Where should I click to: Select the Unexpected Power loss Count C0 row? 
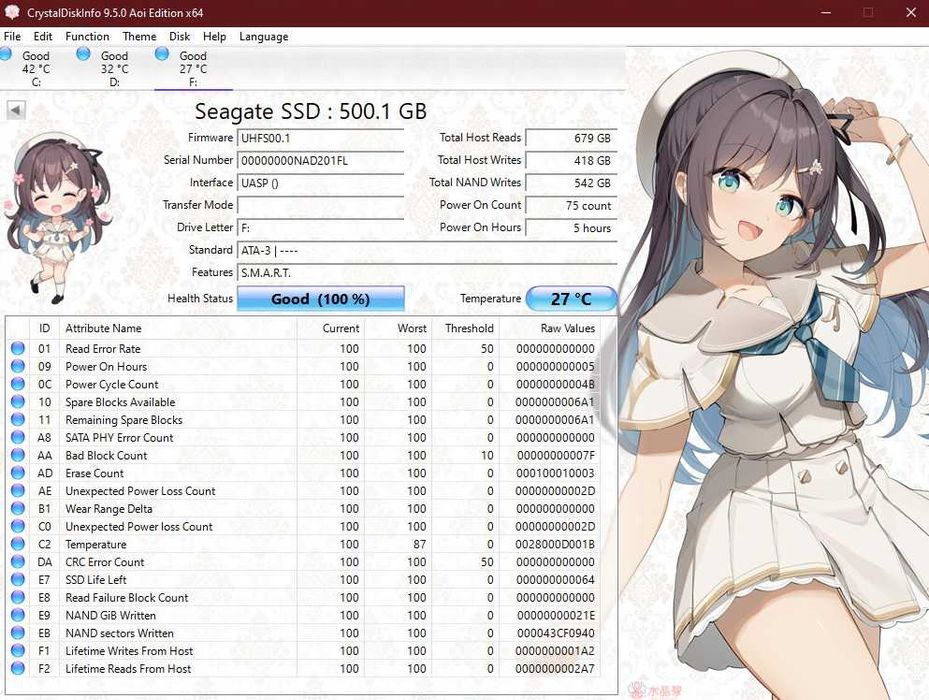(303, 526)
